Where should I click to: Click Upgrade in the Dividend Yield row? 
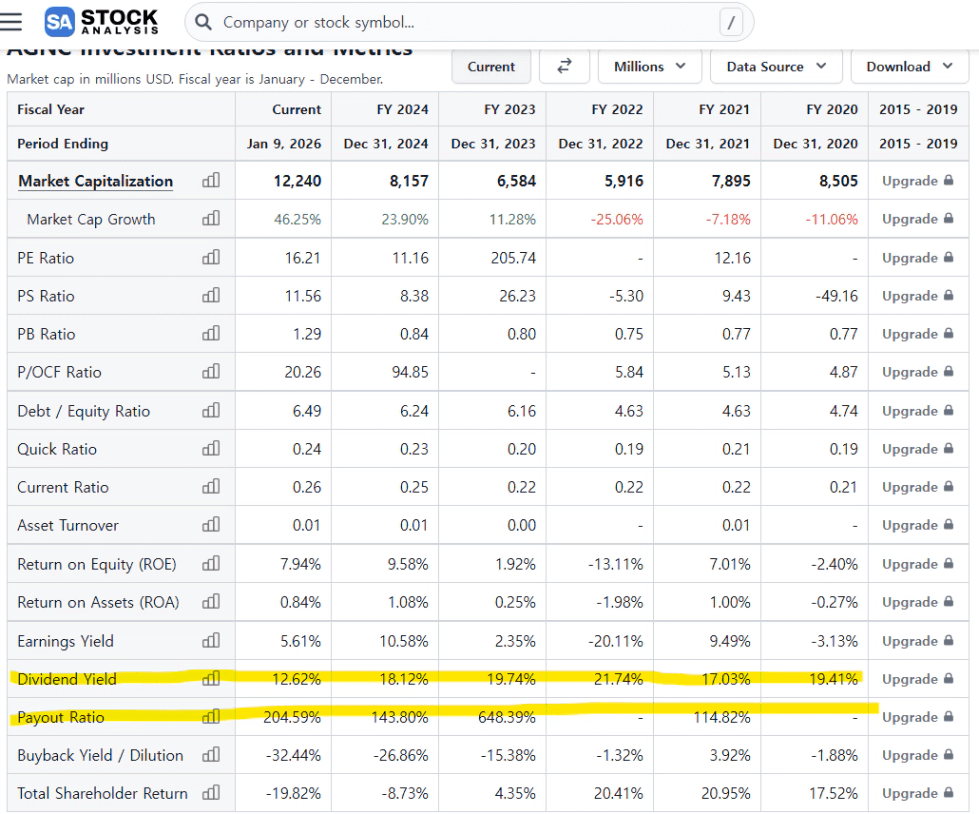pyautogui.click(x=916, y=679)
